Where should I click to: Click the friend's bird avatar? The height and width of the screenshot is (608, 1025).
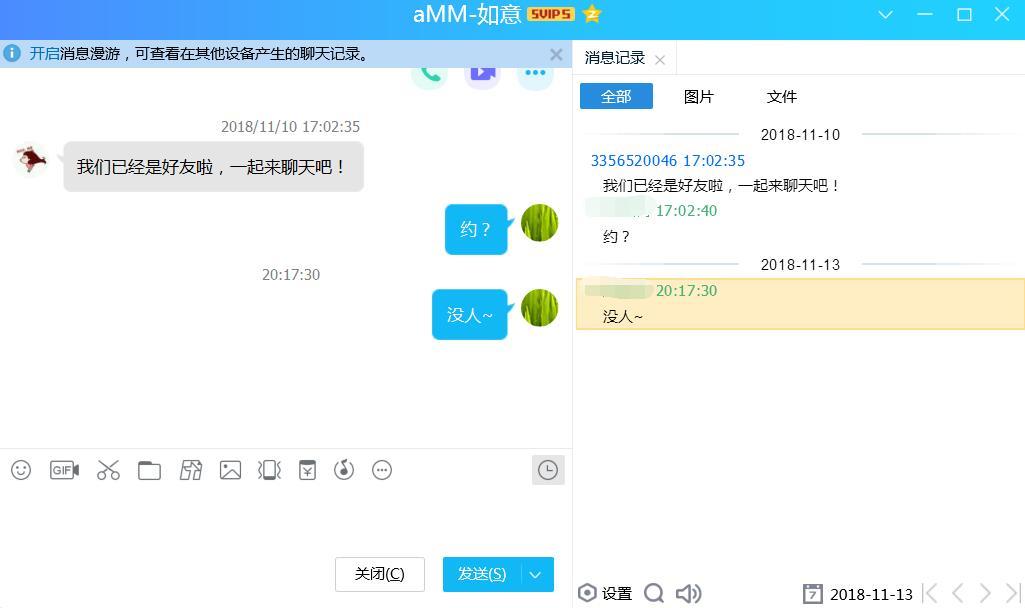pos(31,160)
